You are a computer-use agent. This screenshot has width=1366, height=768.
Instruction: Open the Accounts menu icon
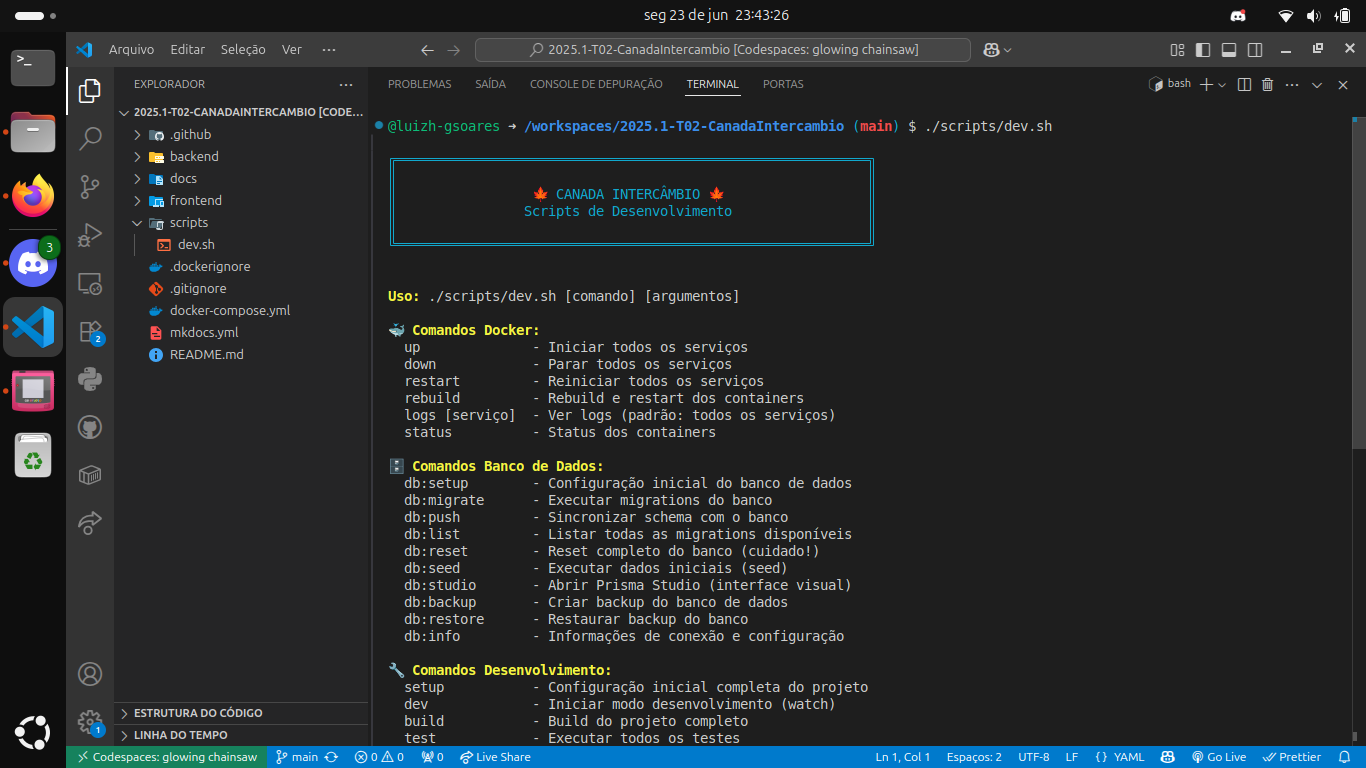click(x=90, y=673)
